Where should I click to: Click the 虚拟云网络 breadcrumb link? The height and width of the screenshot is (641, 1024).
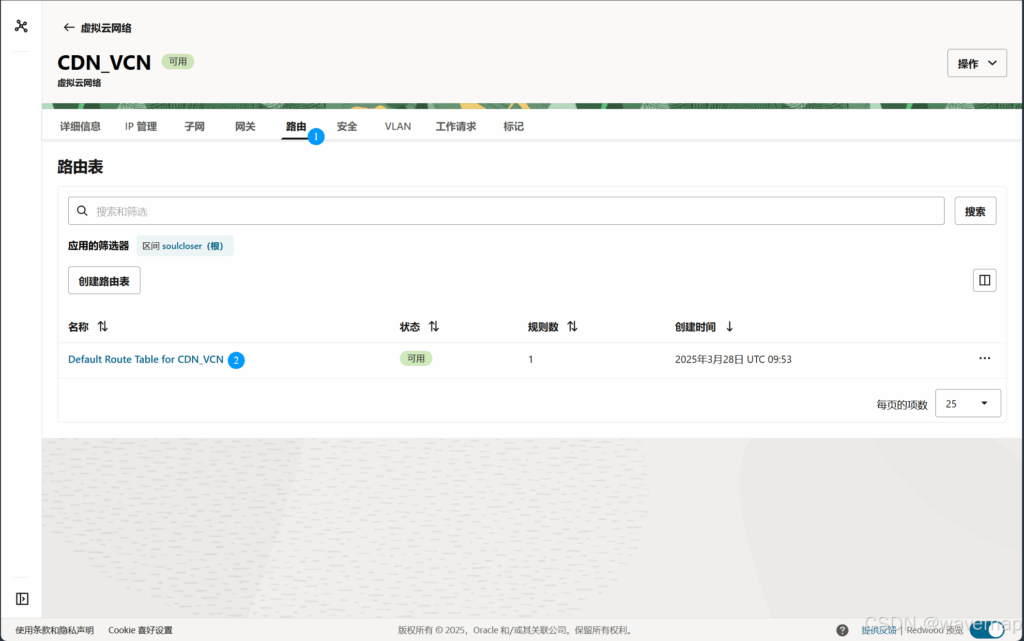click(106, 28)
